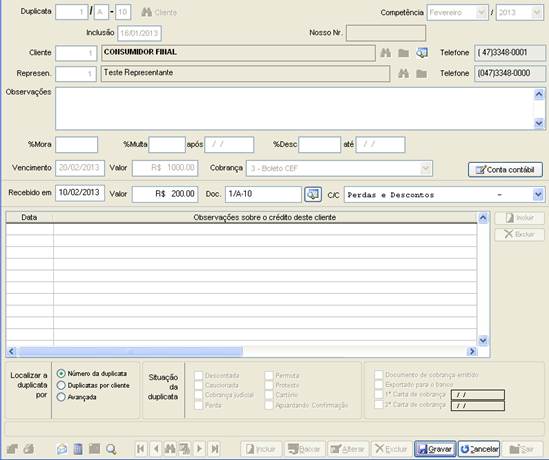The image size is (549, 460).
Task: Toggle Exportado para o banco checkbox
Action: pos(378,384)
